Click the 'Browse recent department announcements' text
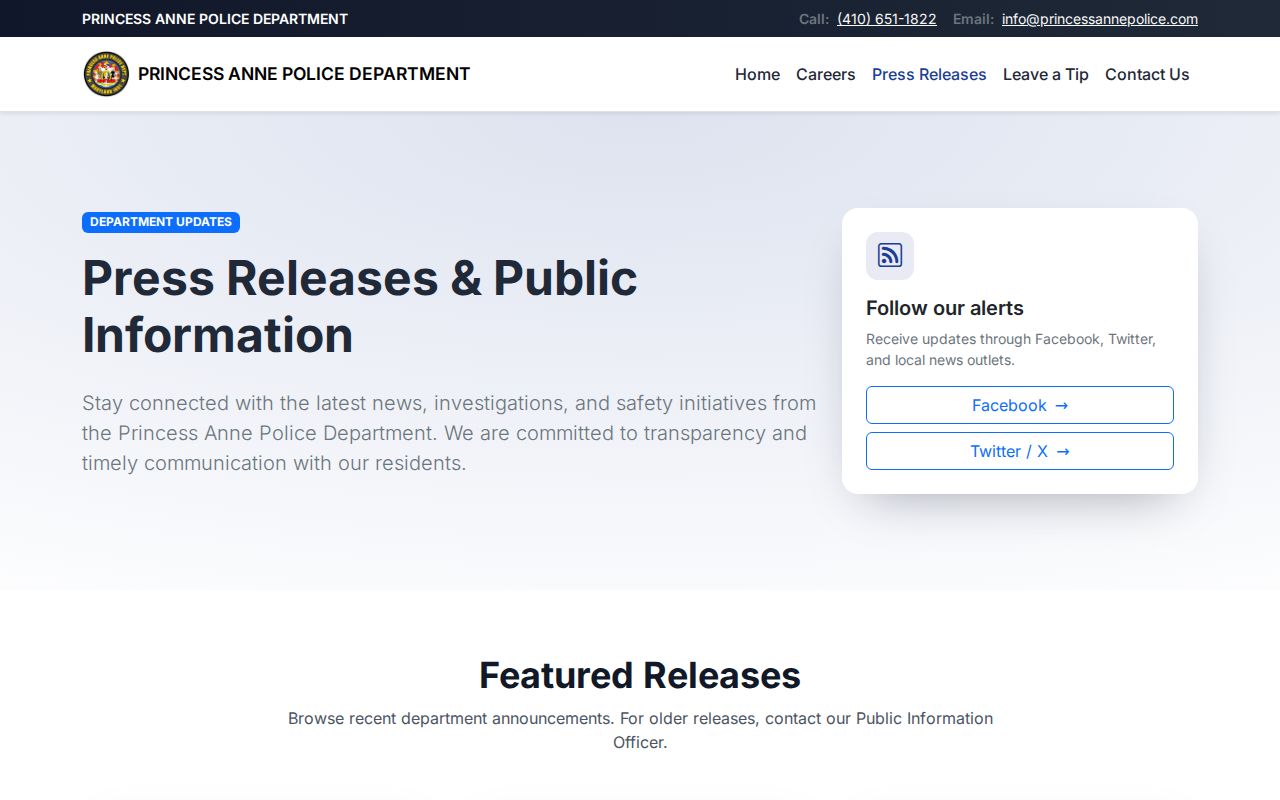This screenshot has width=1280, height=800. click(640, 730)
